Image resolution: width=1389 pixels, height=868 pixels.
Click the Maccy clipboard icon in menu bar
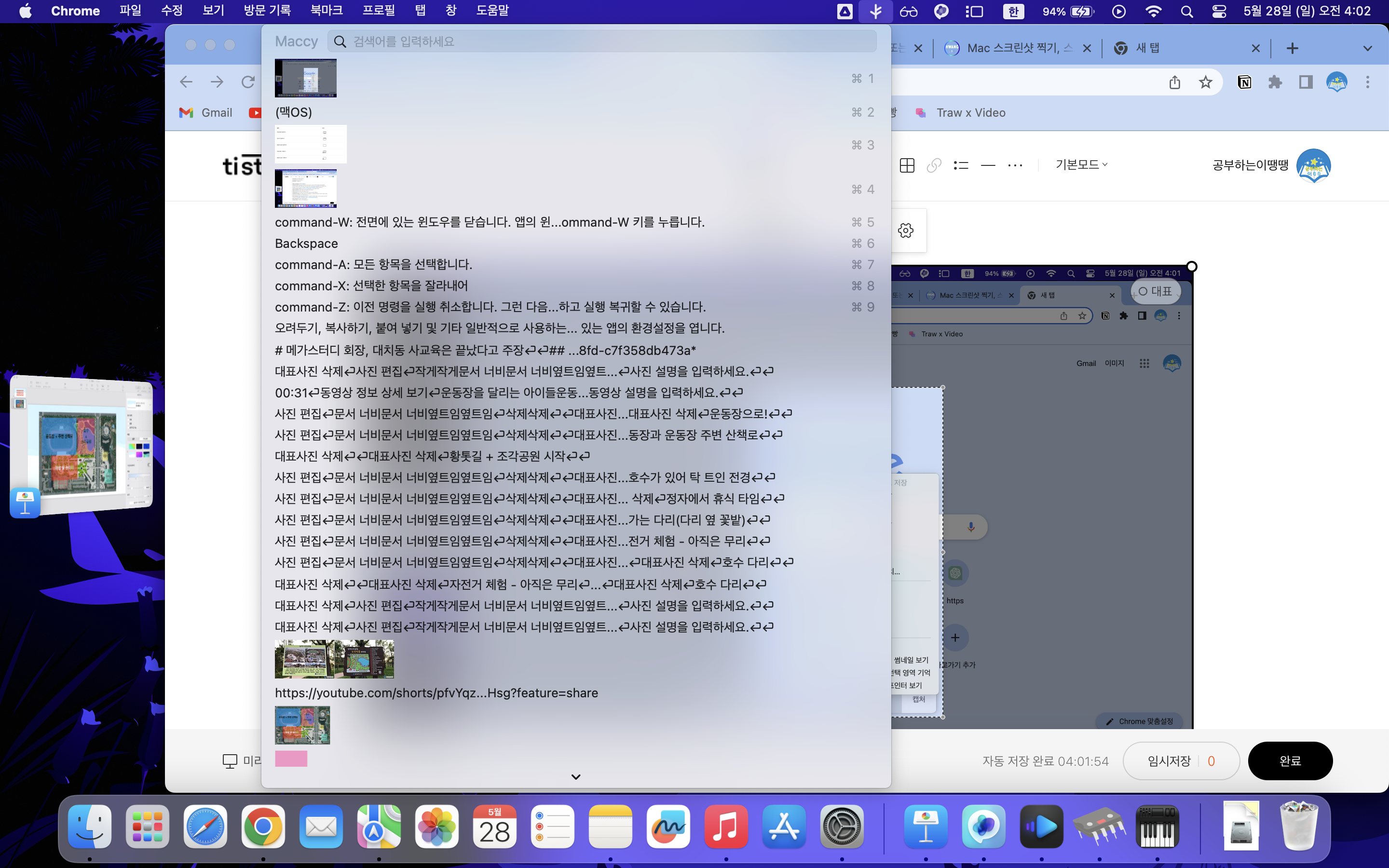875,11
